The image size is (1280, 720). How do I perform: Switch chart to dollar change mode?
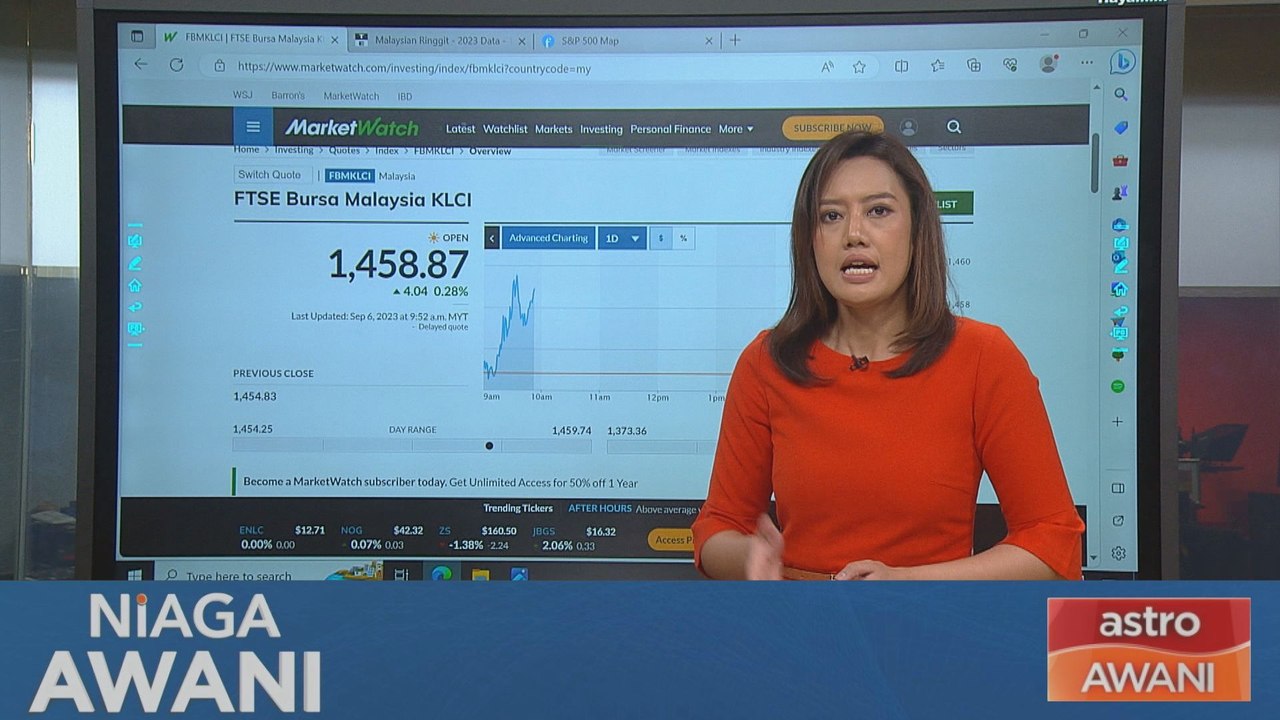(x=660, y=238)
